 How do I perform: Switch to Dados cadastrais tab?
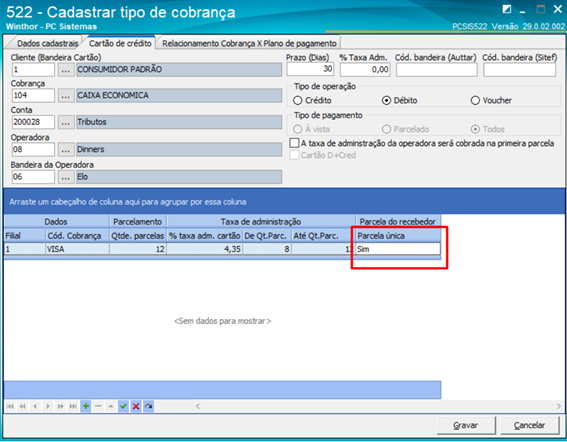point(47,44)
